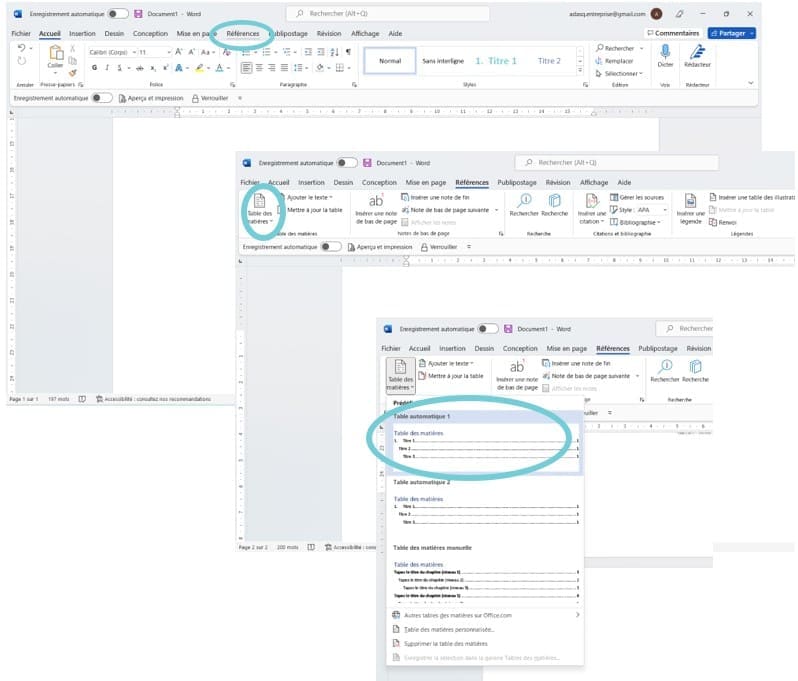Open font size 11 dropdown in top window
Viewport: 798px width, 681px height.
pyautogui.click(x=168, y=52)
